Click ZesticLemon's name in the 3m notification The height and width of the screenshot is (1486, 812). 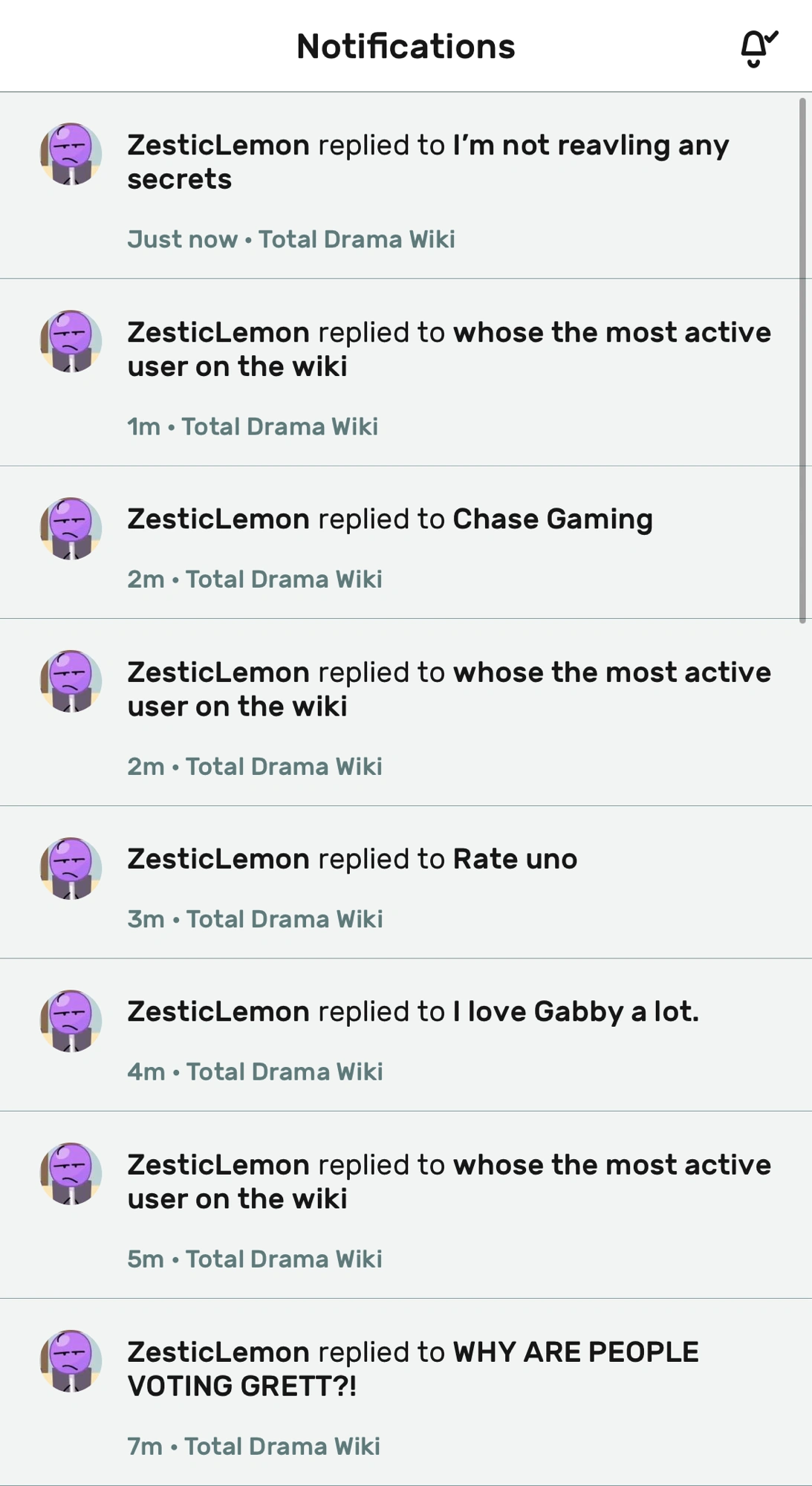[x=217, y=857]
